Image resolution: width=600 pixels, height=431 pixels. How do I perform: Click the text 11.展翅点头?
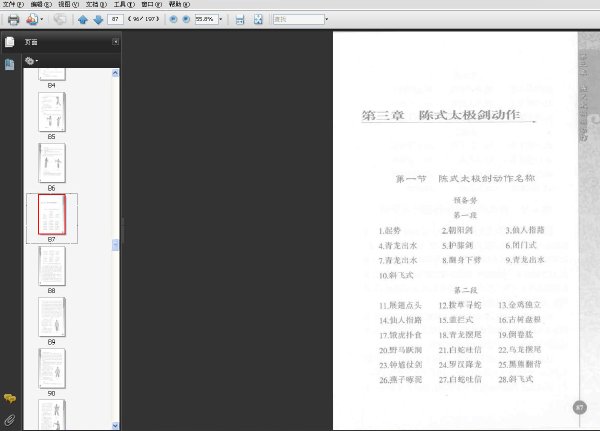[x=400, y=305]
